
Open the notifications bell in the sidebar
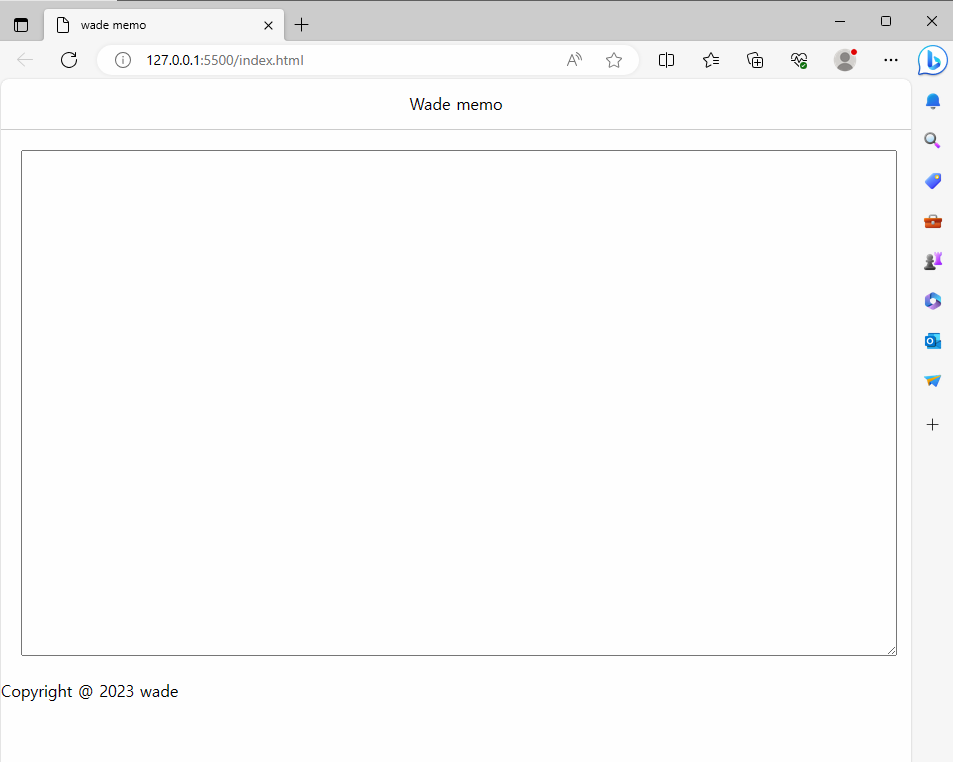(933, 101)
